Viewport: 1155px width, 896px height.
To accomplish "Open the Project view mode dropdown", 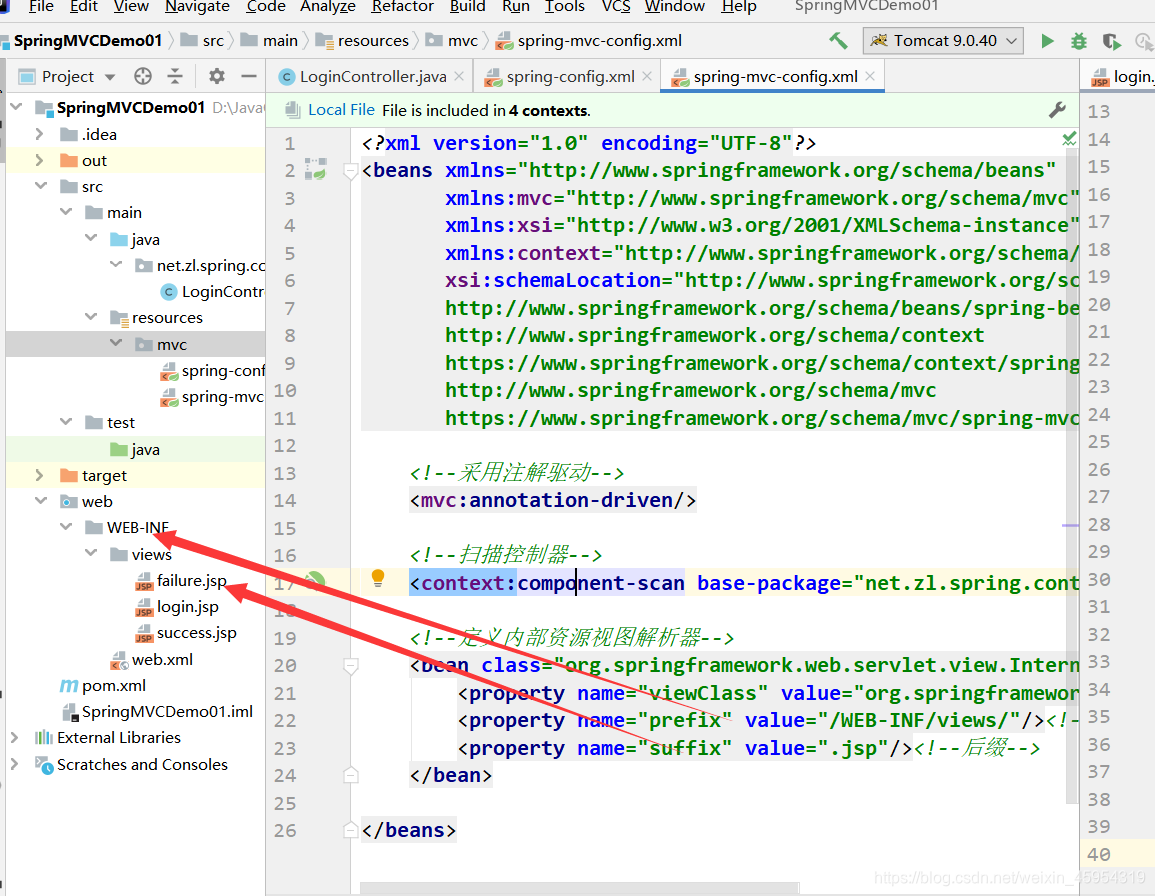I will tap(110, 77).
